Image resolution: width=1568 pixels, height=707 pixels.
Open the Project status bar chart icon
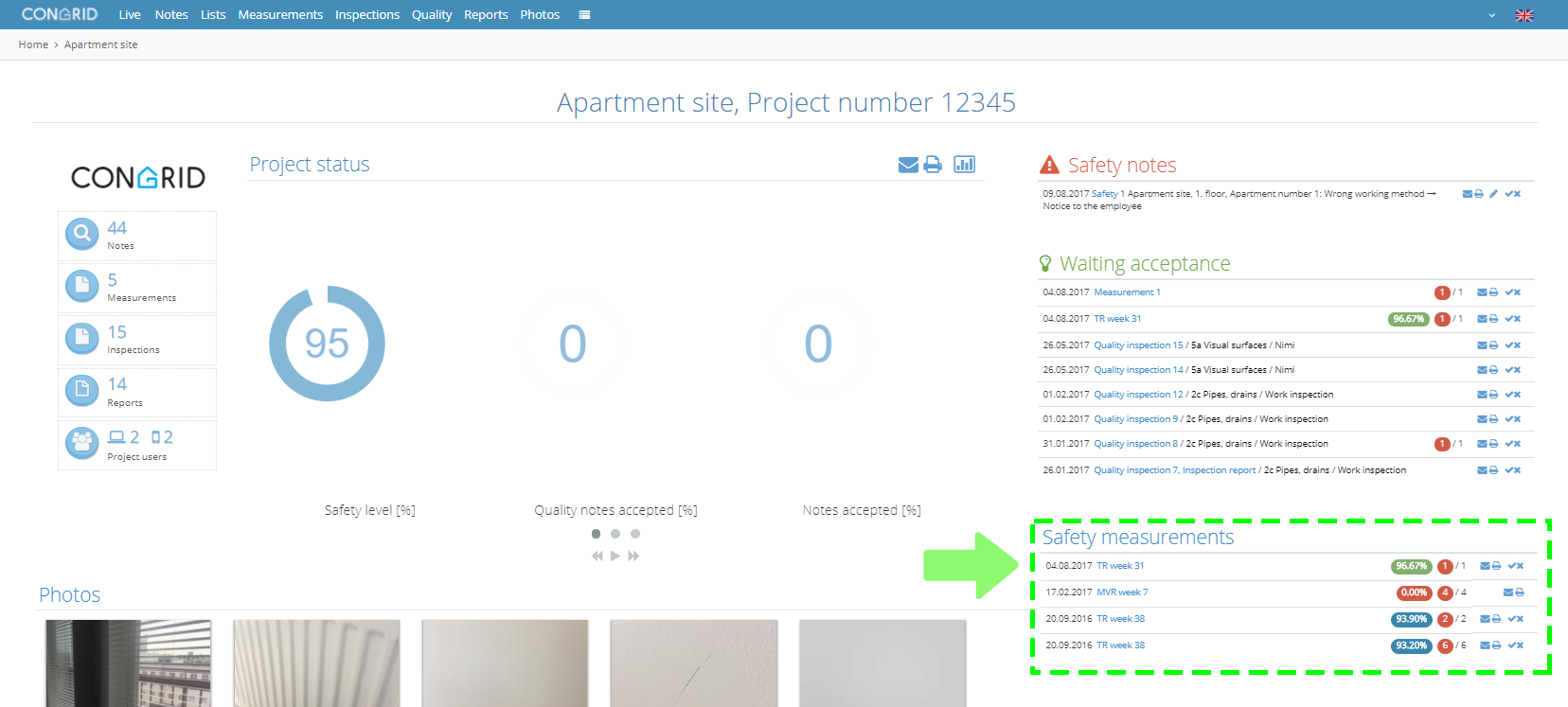(x=965, y=164)
